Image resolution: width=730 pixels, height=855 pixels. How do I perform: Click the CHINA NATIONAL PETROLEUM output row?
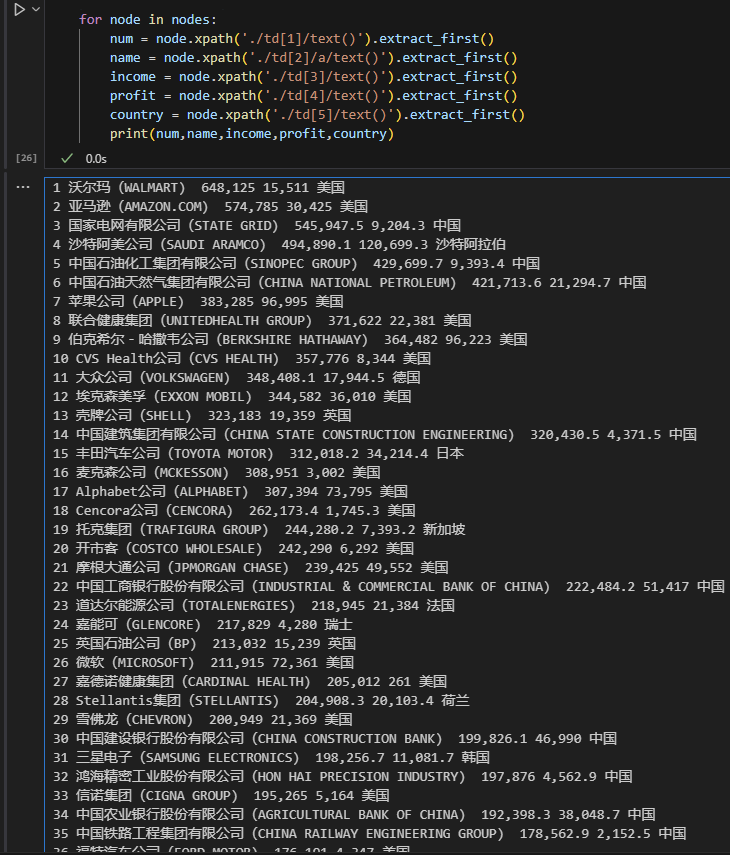[349, 283]
